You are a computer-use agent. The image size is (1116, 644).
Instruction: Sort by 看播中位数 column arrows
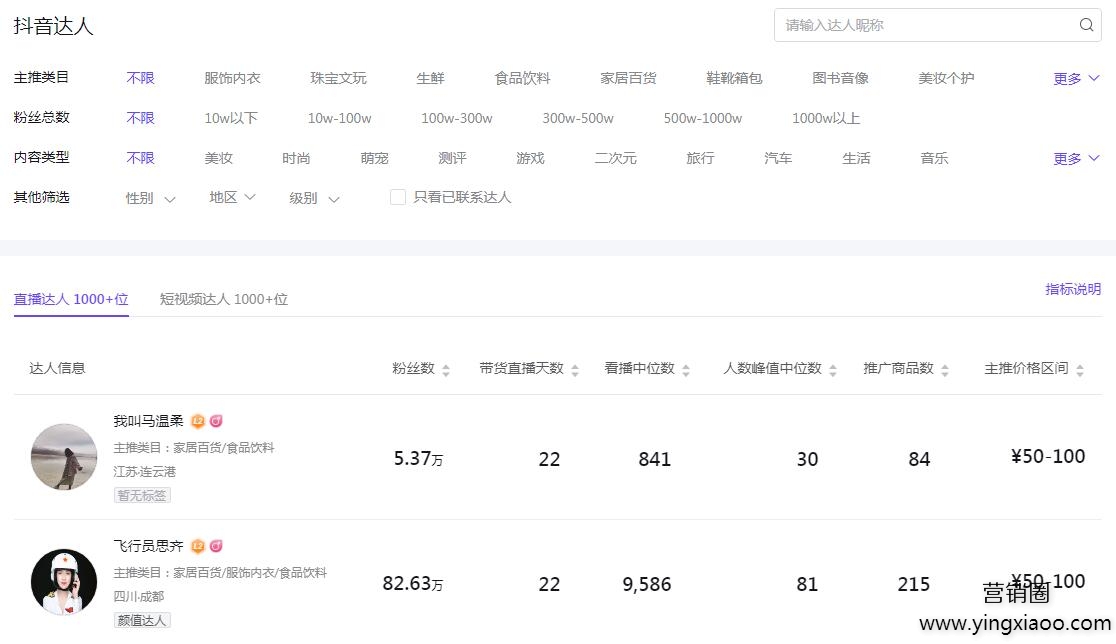tap(686, 370)
